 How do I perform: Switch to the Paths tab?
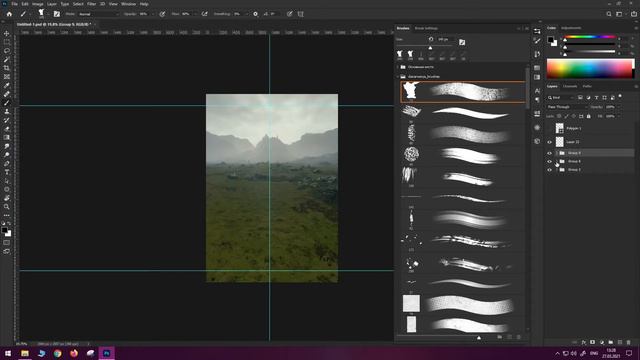click(587, 87)
